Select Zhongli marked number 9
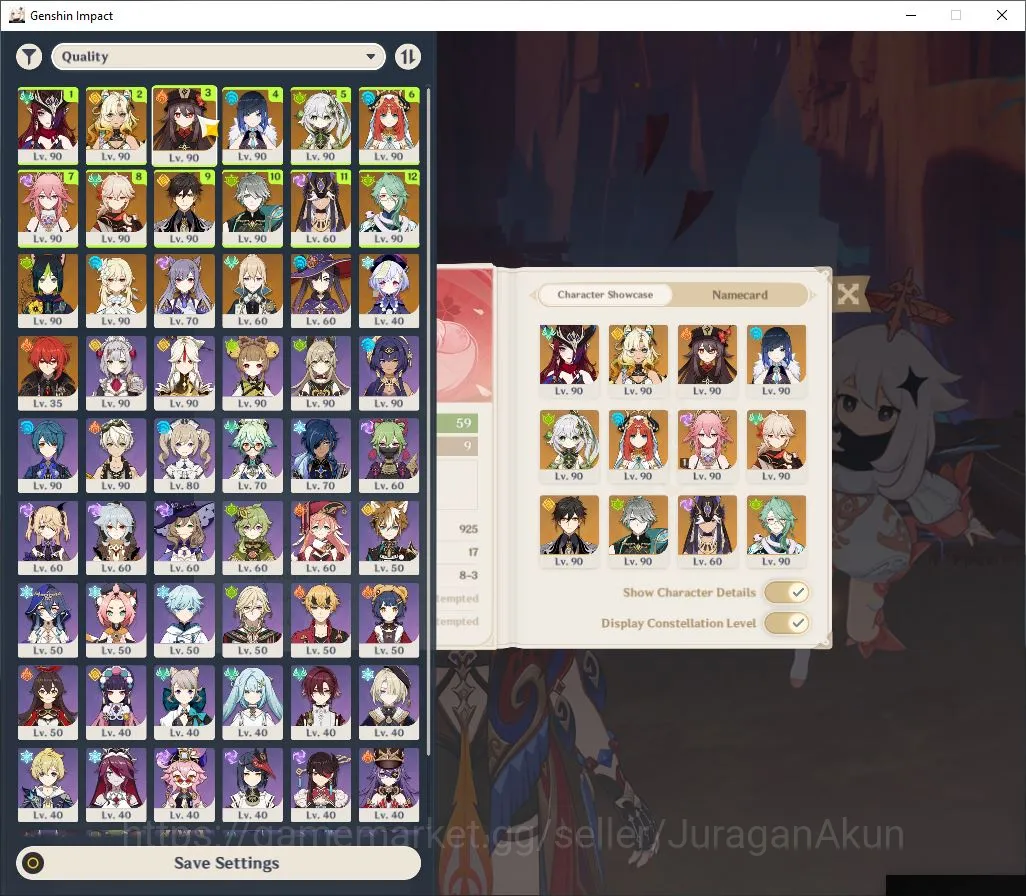The width and height of the screenshot is (1026, 896). pos(185,208)
